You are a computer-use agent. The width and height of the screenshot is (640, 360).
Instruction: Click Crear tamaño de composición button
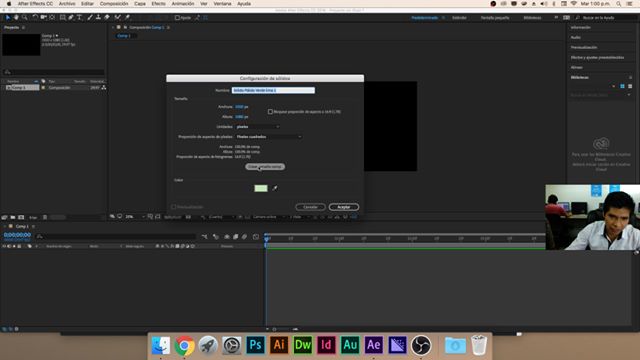265,167
